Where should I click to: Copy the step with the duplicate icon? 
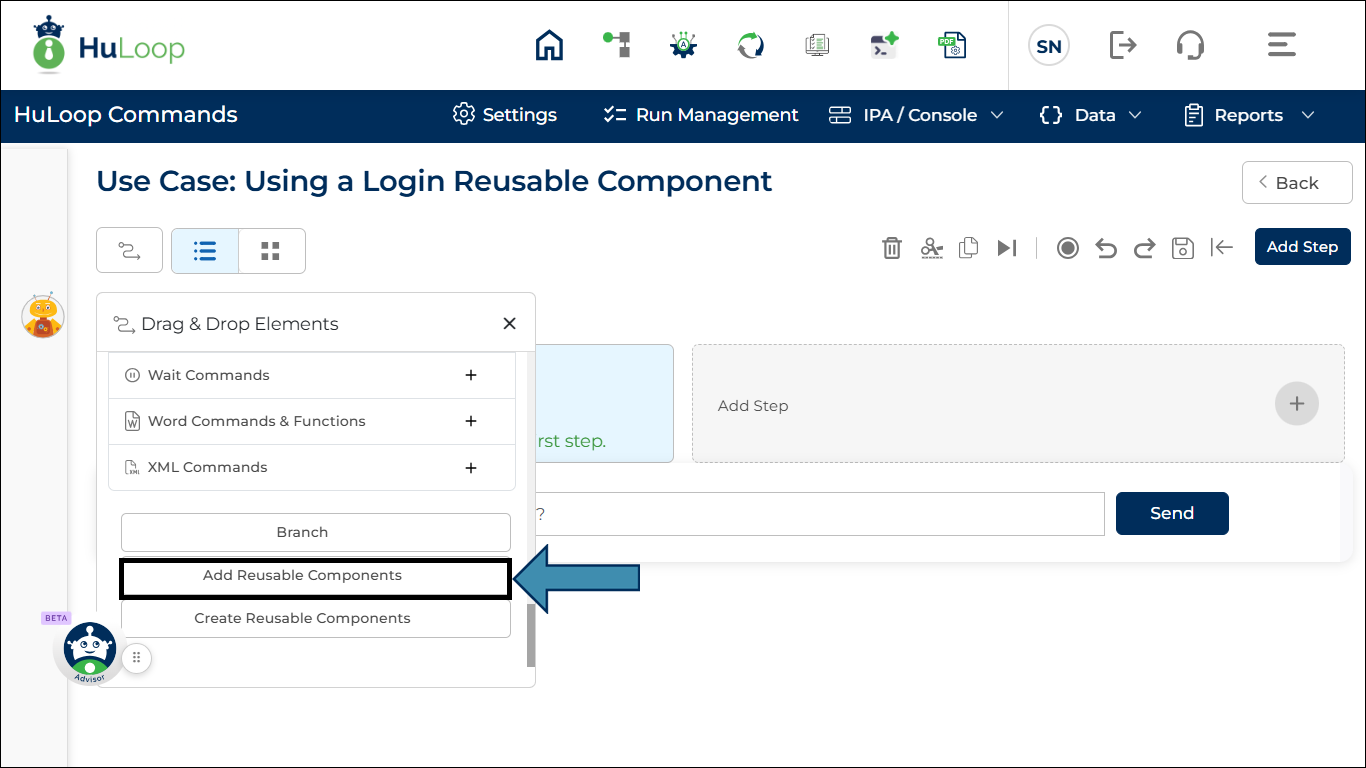click(x=968, y=247)
